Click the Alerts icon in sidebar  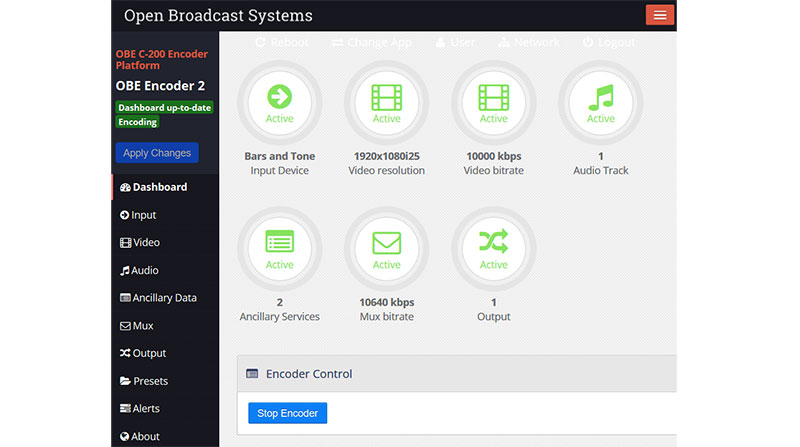tap(125, 408)
